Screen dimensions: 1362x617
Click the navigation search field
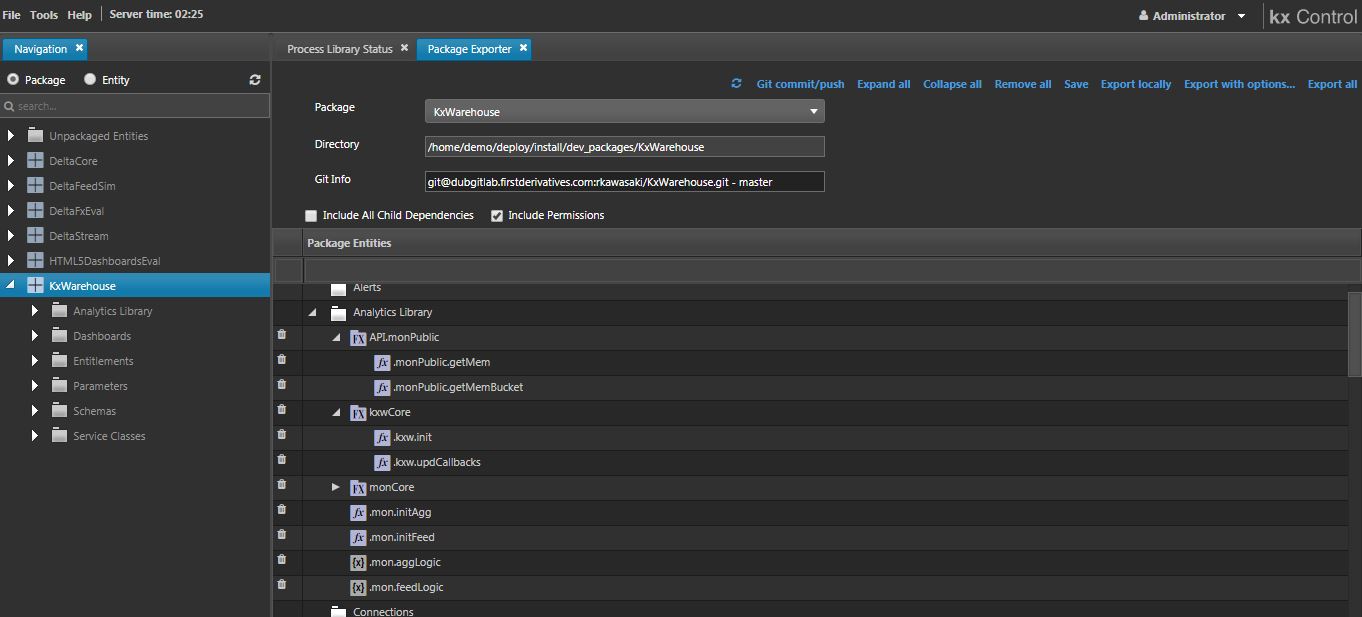pyautogui.click(x=135, y=106)
